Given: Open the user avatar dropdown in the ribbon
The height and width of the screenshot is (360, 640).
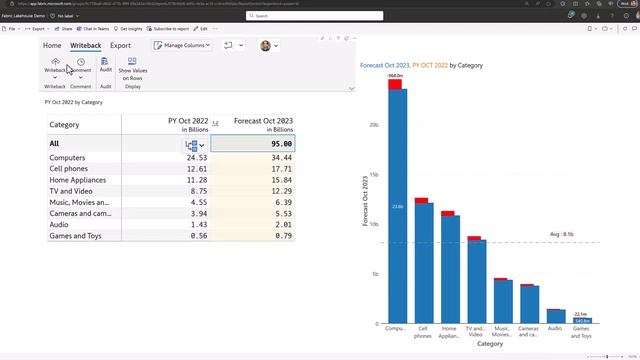Looking at the screenshot, I should (x=269, y=46).
